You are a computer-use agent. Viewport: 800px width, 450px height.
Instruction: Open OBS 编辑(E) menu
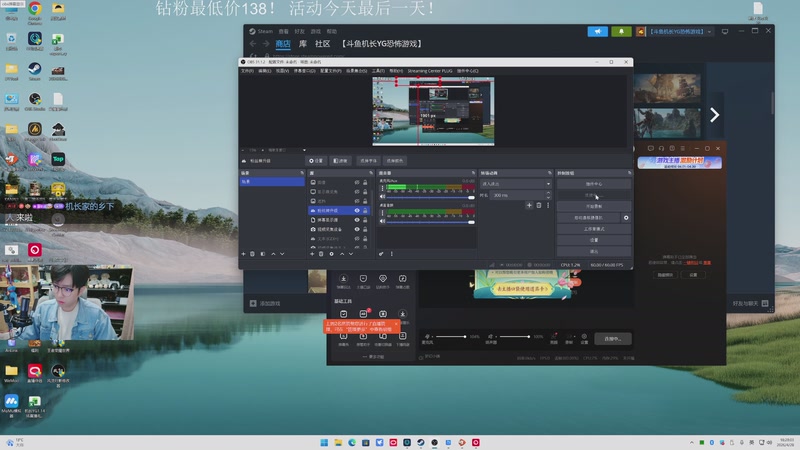(265, 71)
